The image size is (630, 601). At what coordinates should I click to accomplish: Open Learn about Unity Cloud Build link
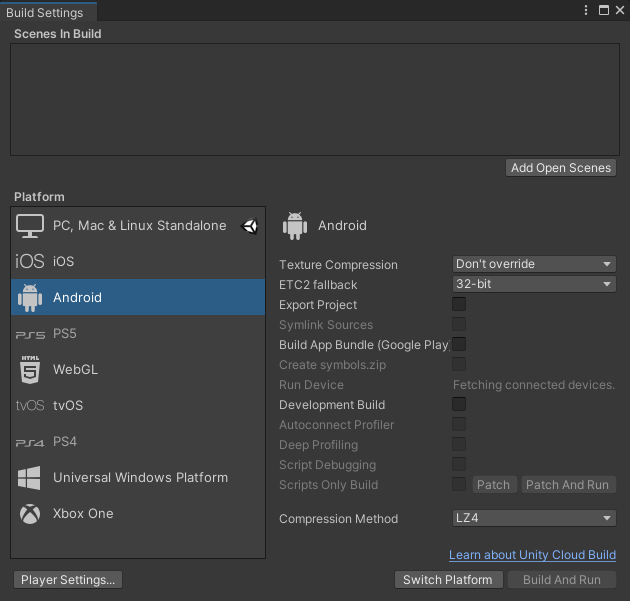pos(532,555)
